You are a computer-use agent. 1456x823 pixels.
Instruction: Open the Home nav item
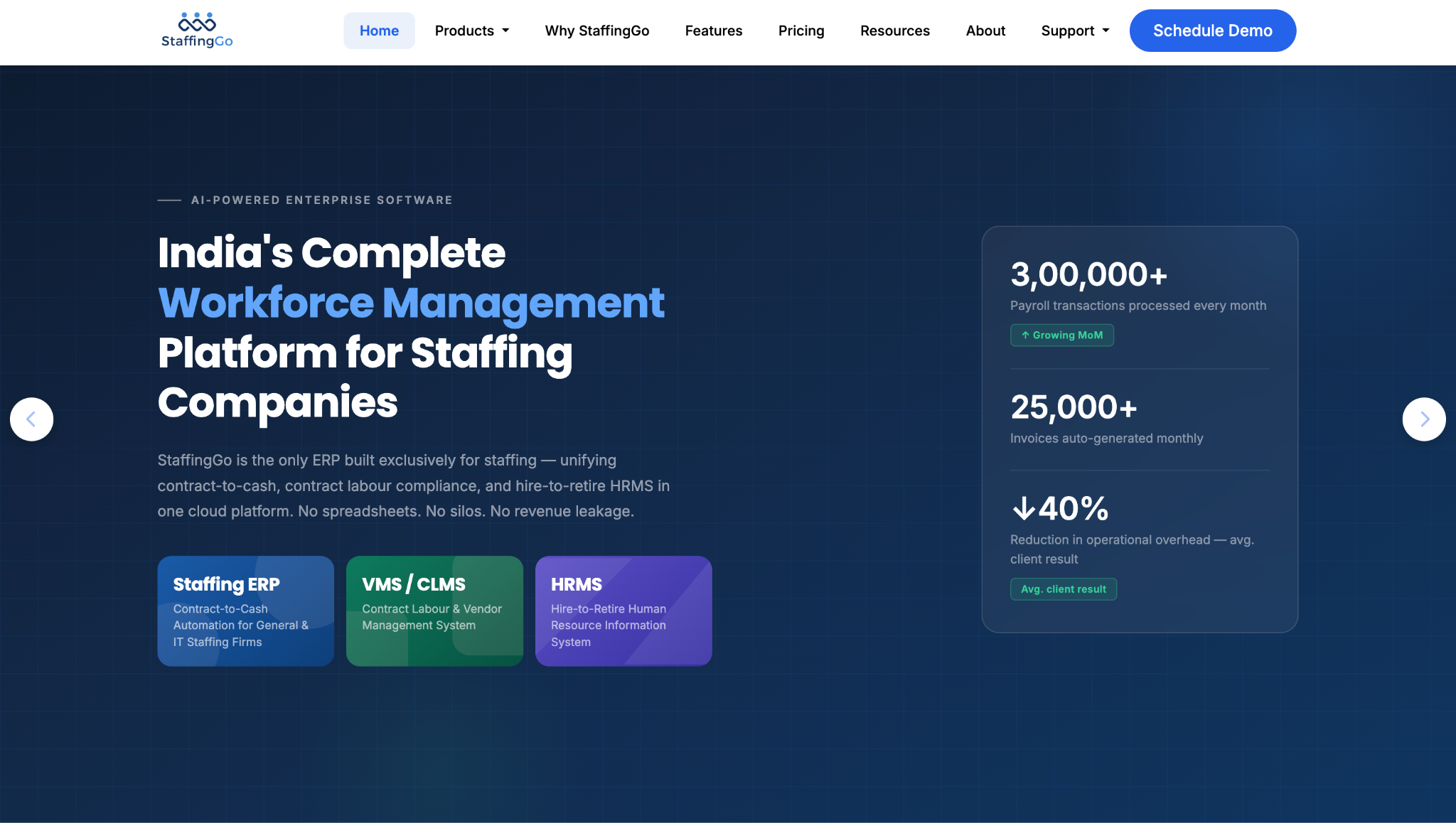(379, 31)
